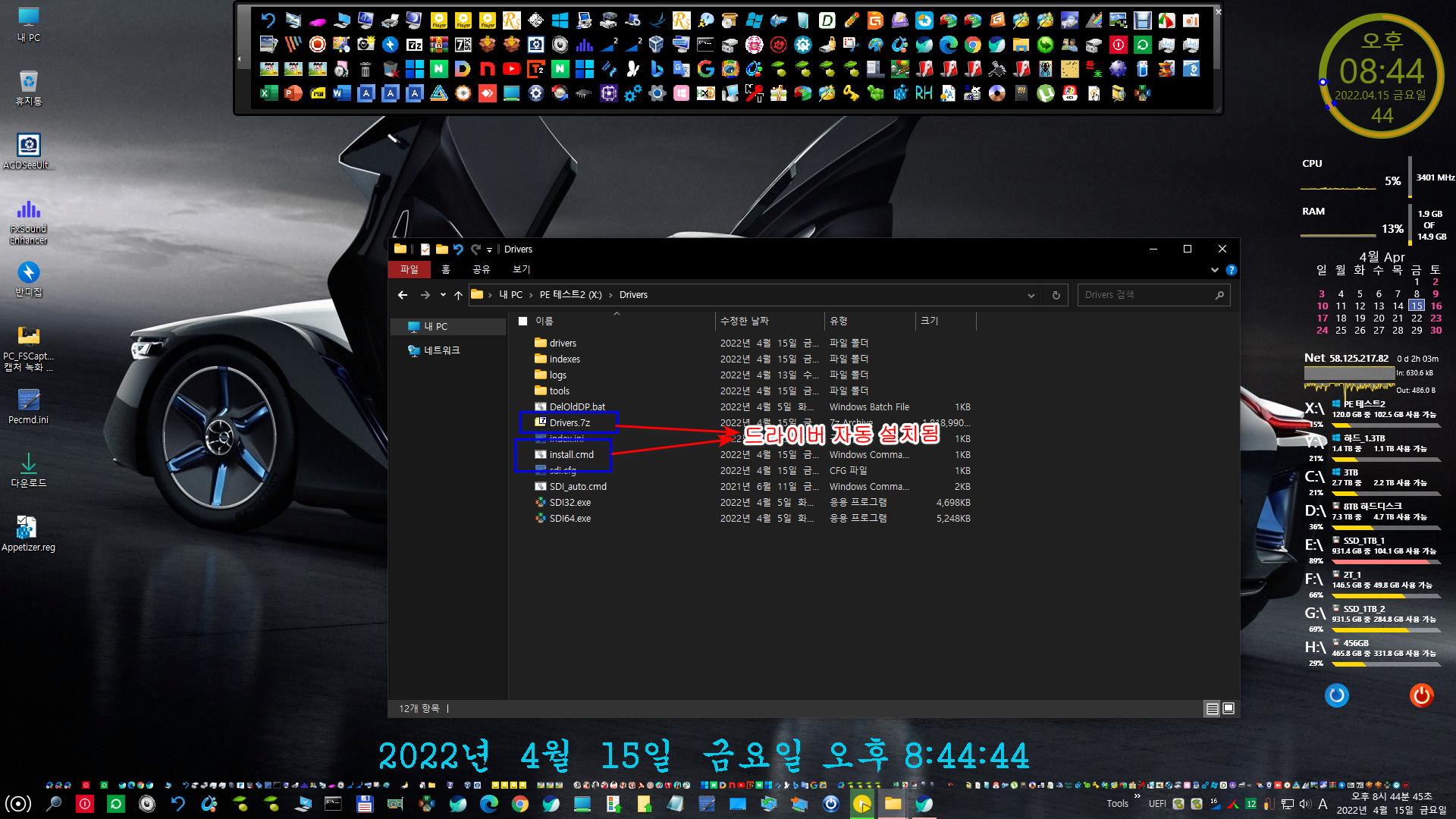1456x819 pixels.
Task: Go back in Explorer navigation
Action: 403,295
